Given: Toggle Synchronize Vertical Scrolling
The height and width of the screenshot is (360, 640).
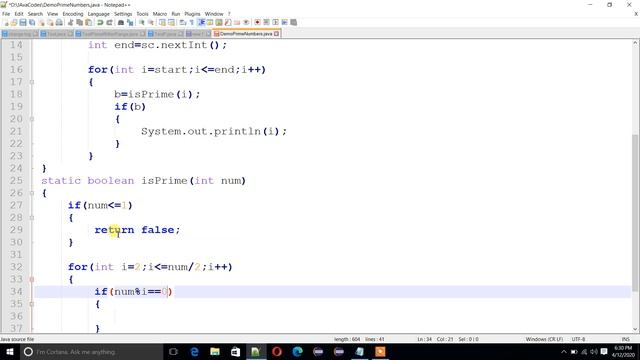Looking at the screenshot, I should (x=162, y=22).
